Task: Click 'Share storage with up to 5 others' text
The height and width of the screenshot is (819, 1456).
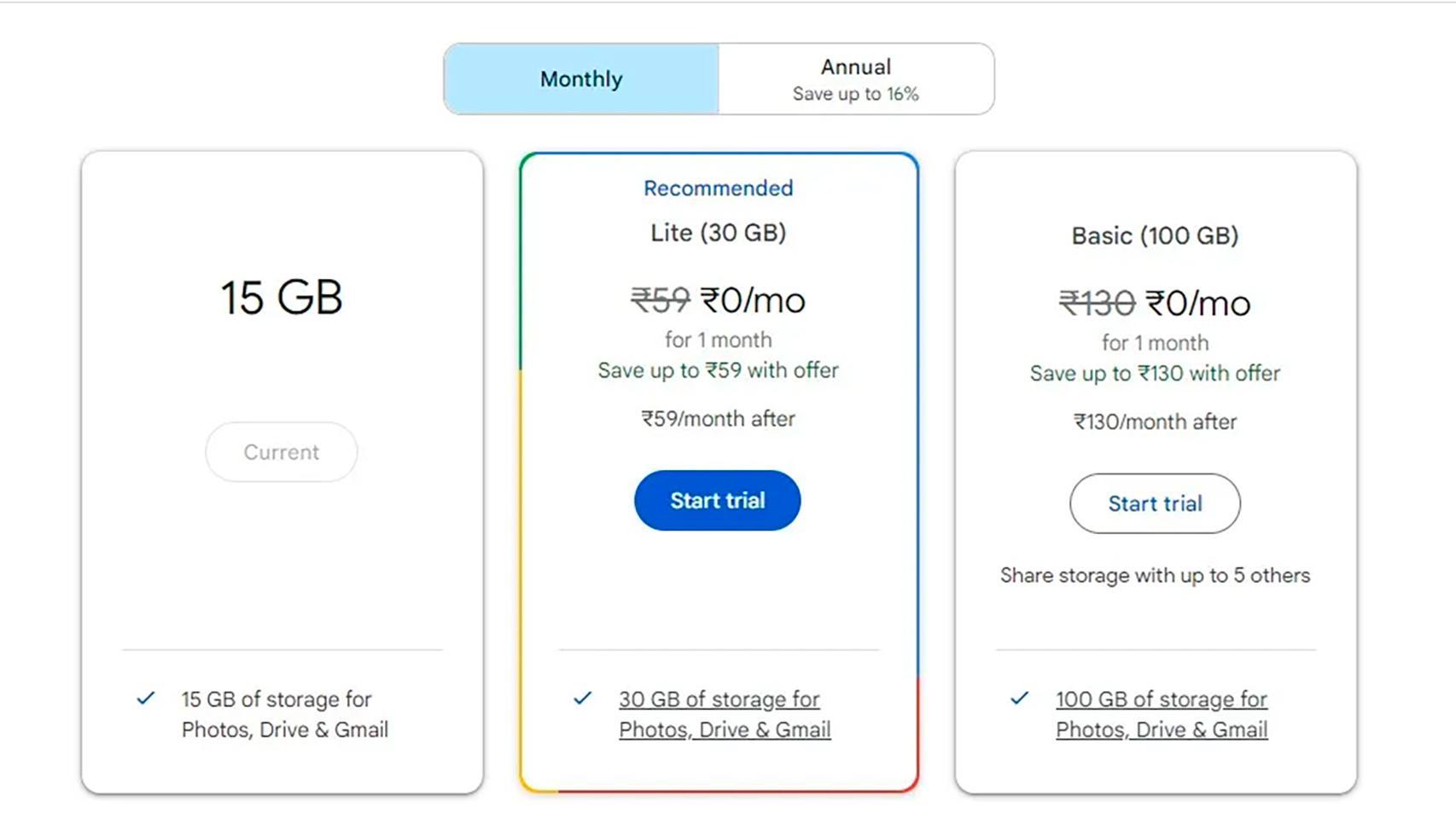Action: pyautogui.click(x=1154, y=575)
